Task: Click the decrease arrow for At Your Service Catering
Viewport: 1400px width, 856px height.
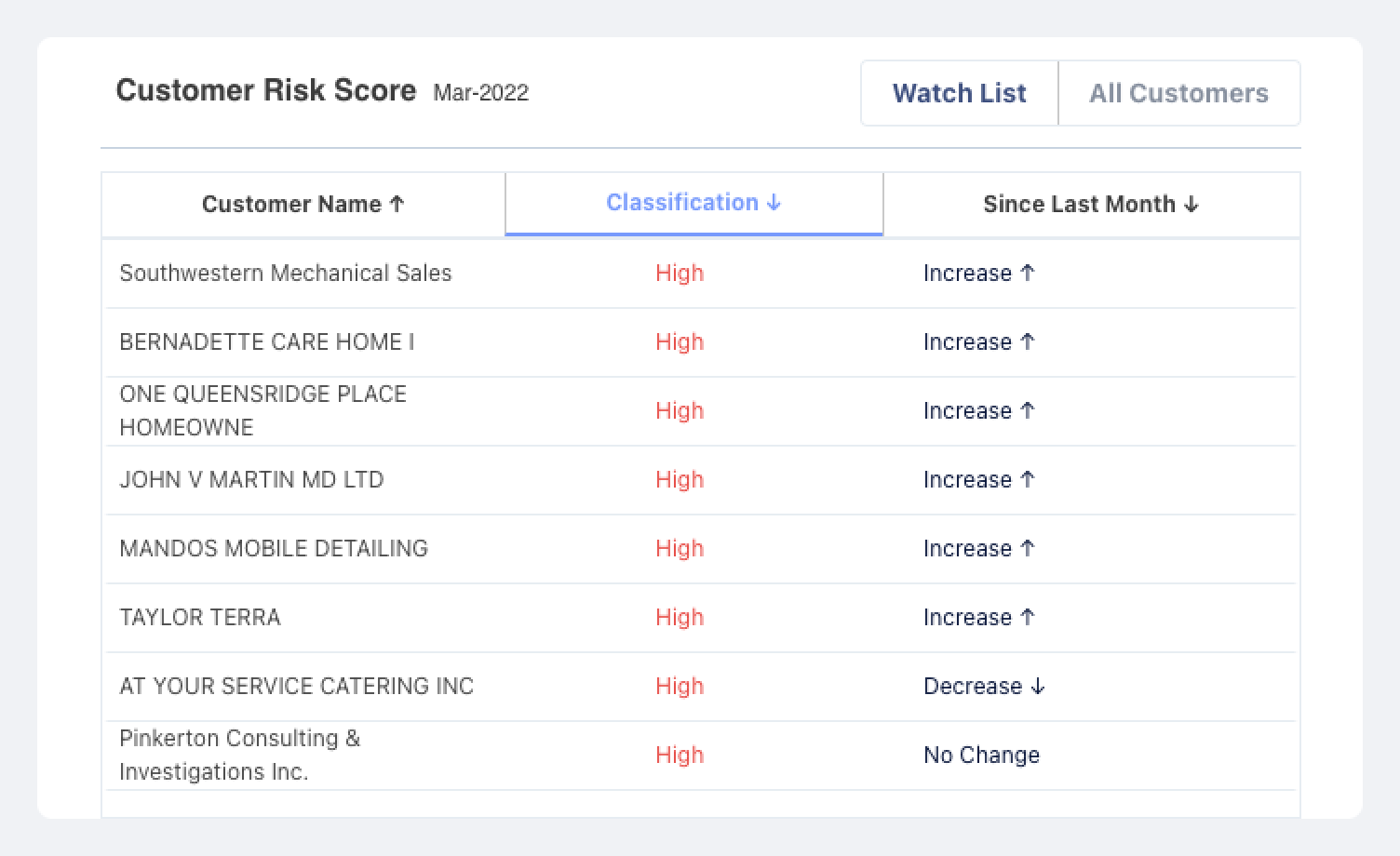Action: click(x=1038, y=687)
